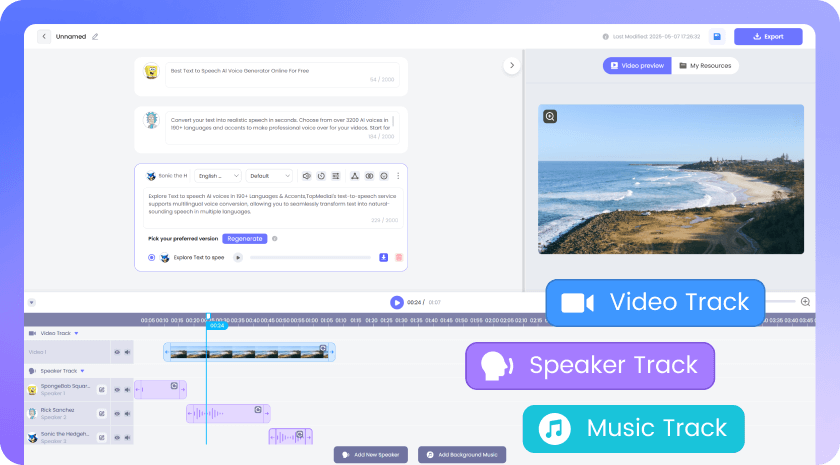Switch to My Resources tab
Viewport: 840px width, 465px height.
[705, 66]
